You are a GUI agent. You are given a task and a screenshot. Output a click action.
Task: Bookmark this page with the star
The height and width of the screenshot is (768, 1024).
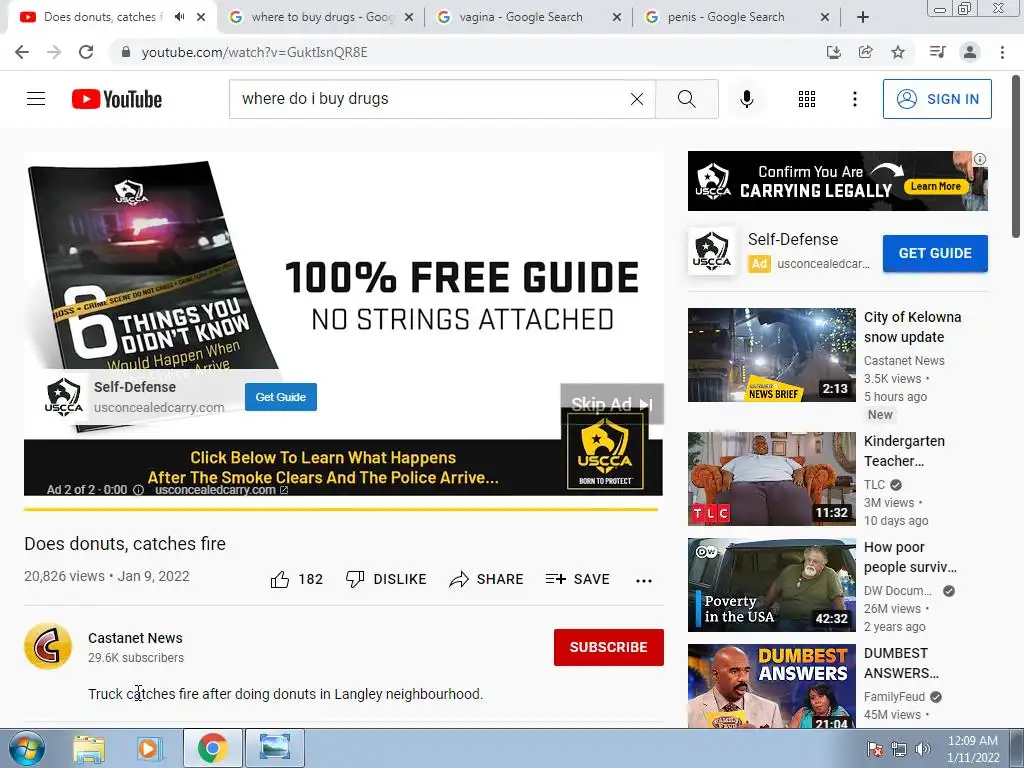(x=898, y=52)
